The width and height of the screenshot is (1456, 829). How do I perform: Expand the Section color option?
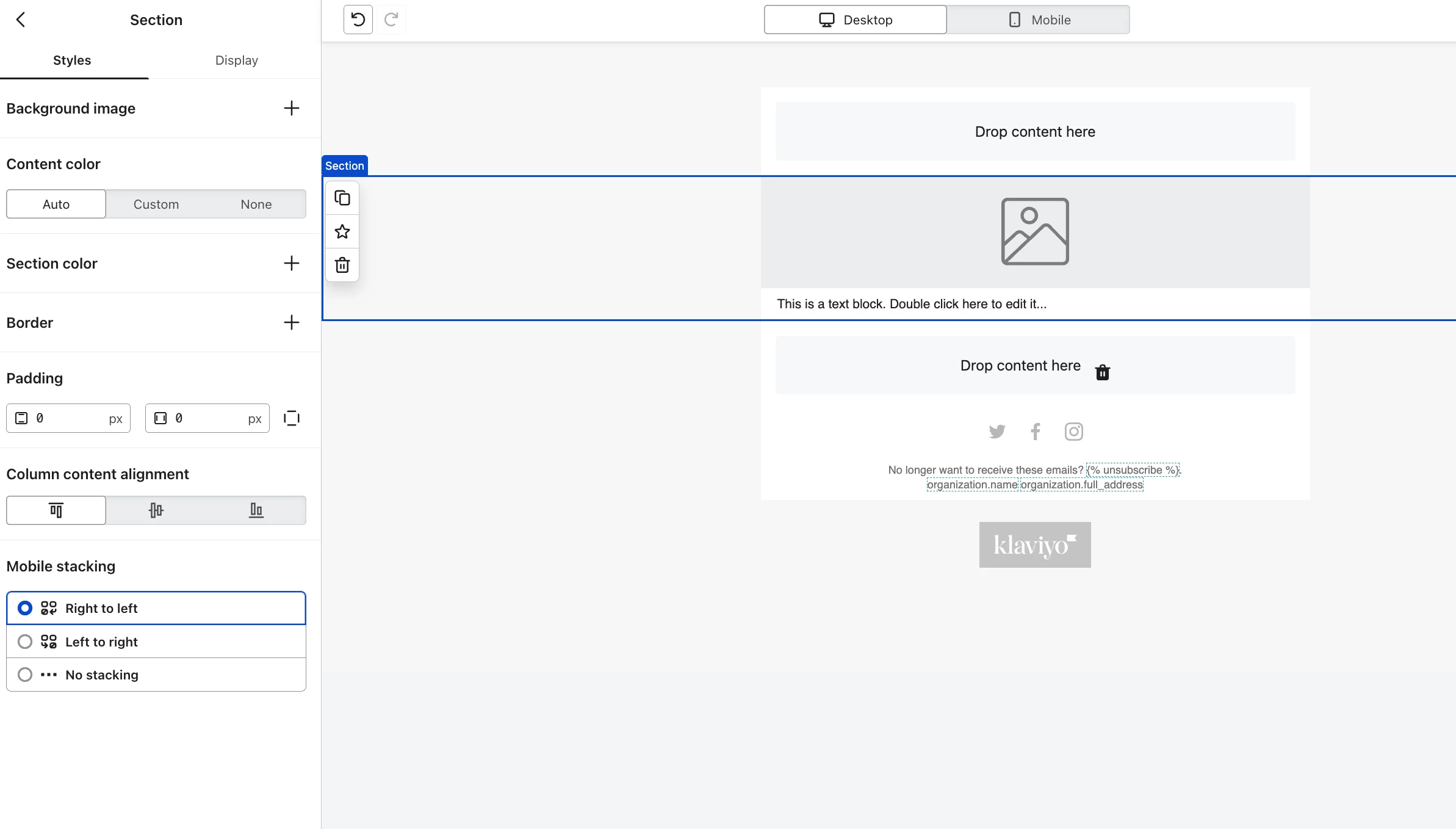click(x=292, y=264)
